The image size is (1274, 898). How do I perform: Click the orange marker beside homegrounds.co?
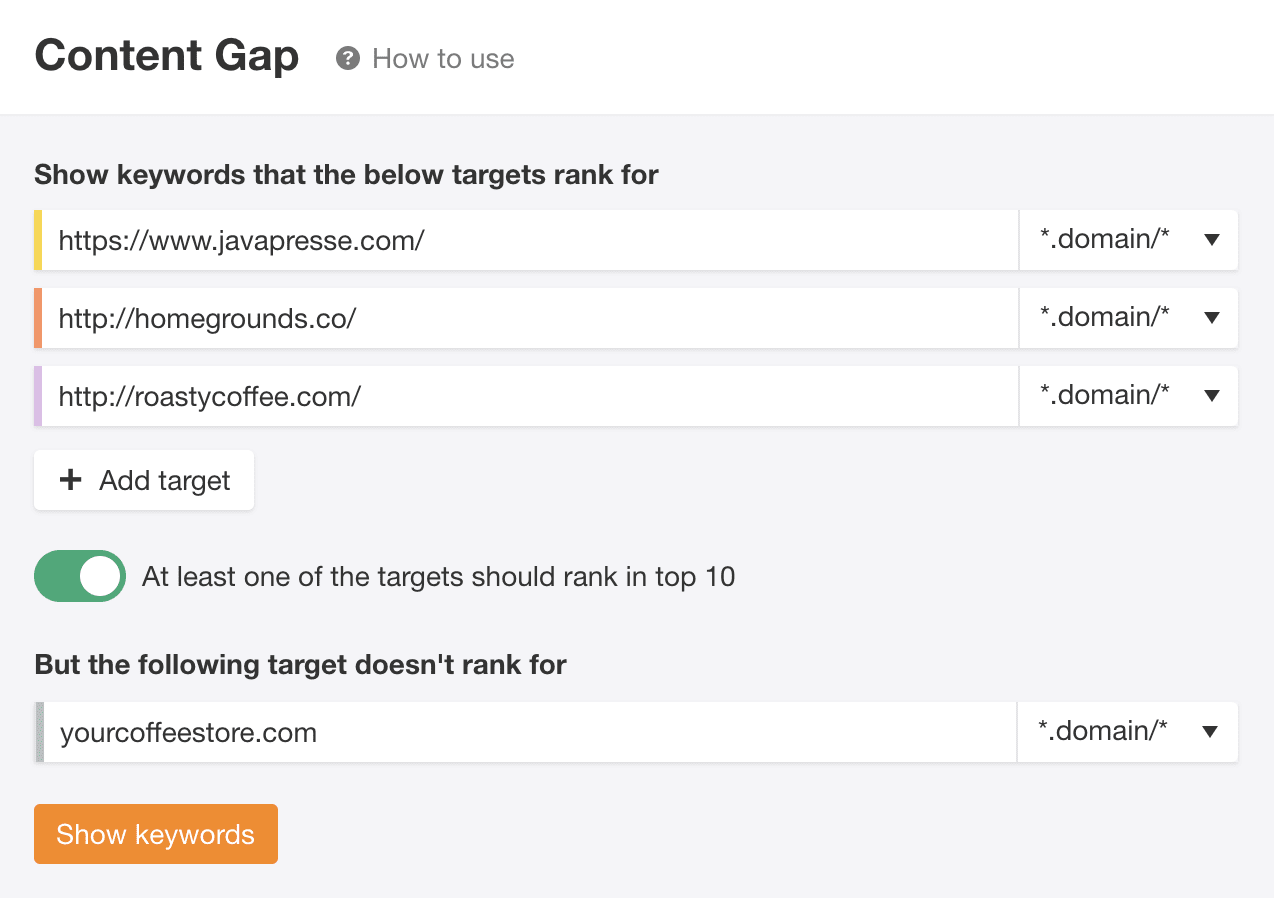point(38,318)
